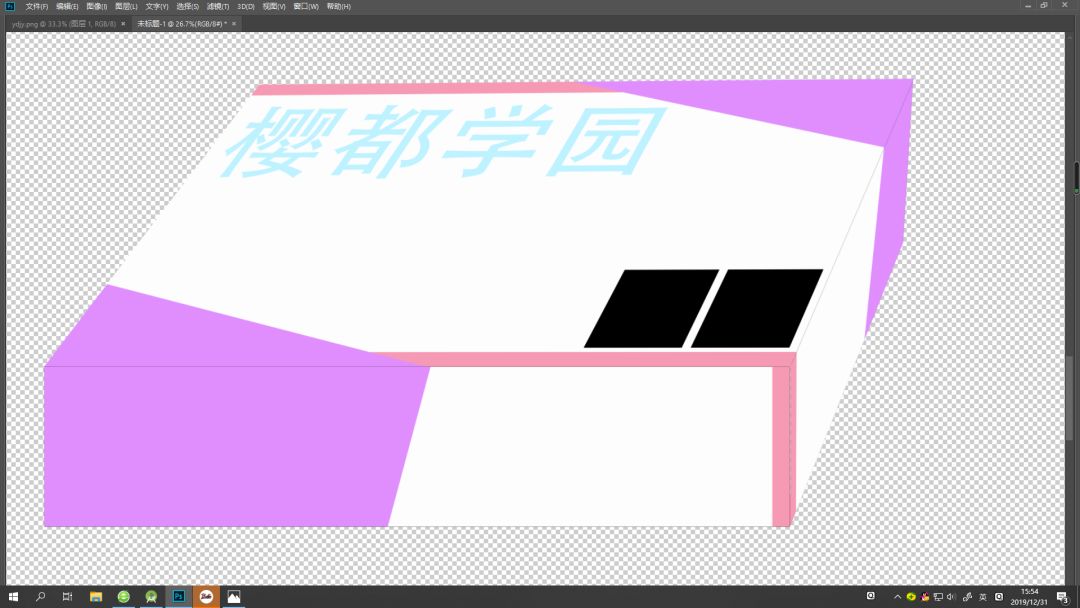
Task: Open the volume speaker tray icon
Action: tap(951, 597)
